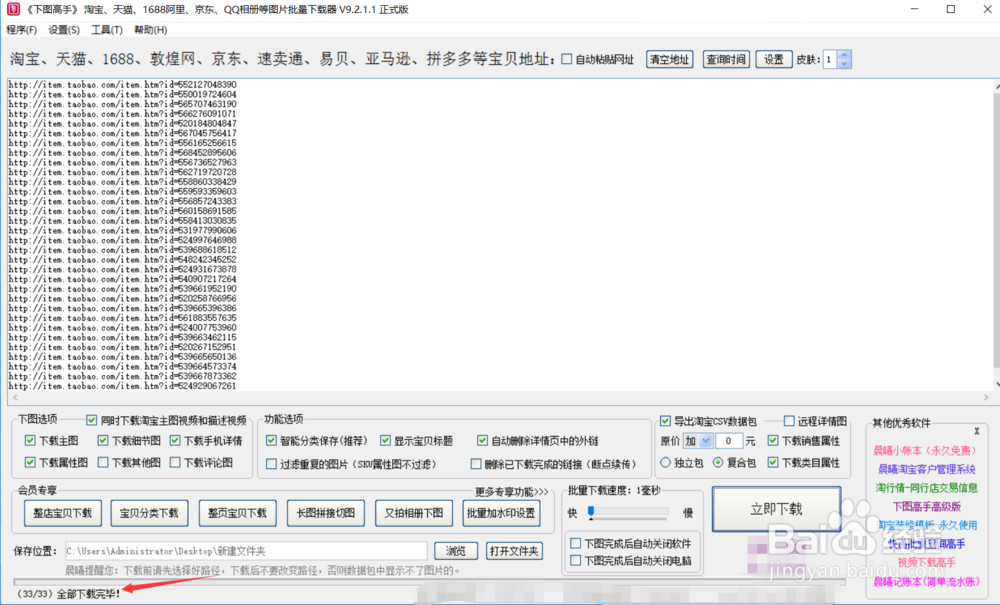Image resolution: width=1000 pixels, height=605 pixels.
Task: Enable 删除已下载完成的链接 checkbox
Action: [476, 464]
